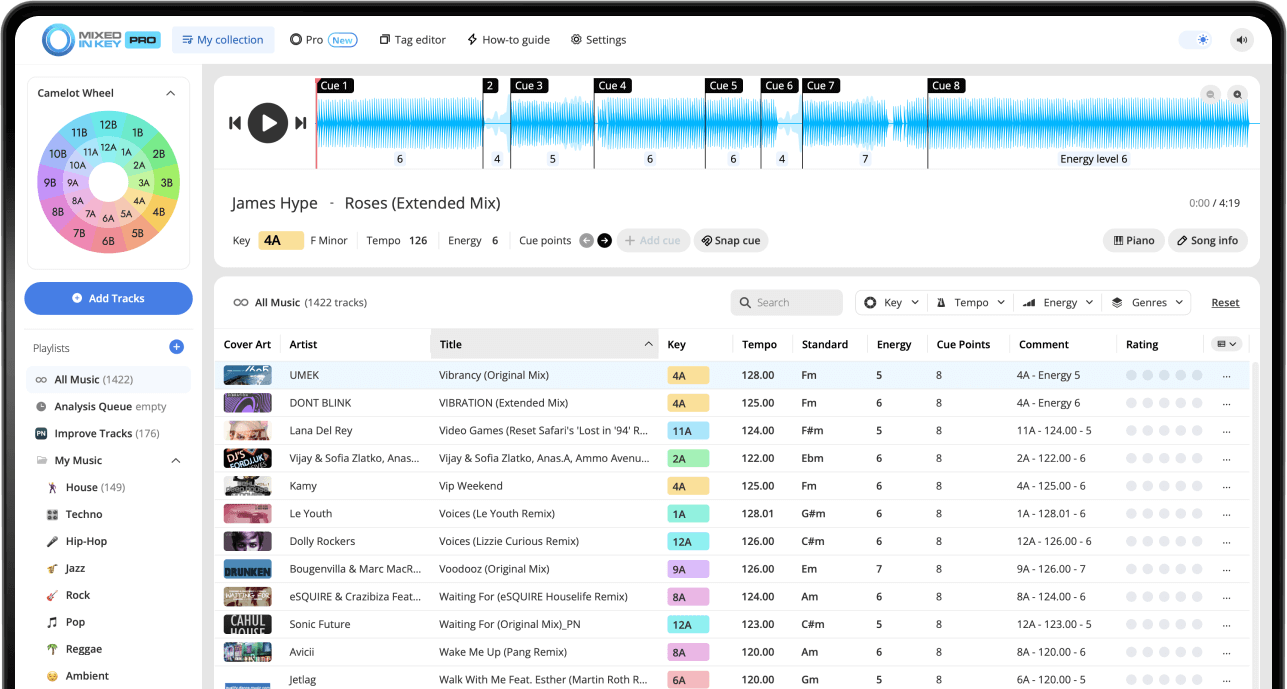
Task: Open the Genres filter dropdown
Action: coord(1147,302)
